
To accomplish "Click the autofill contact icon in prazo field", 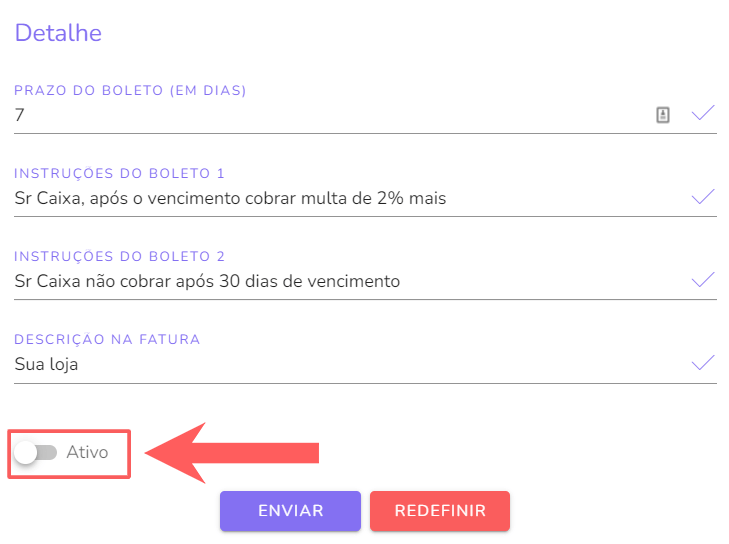I will (x=662, y=115).
